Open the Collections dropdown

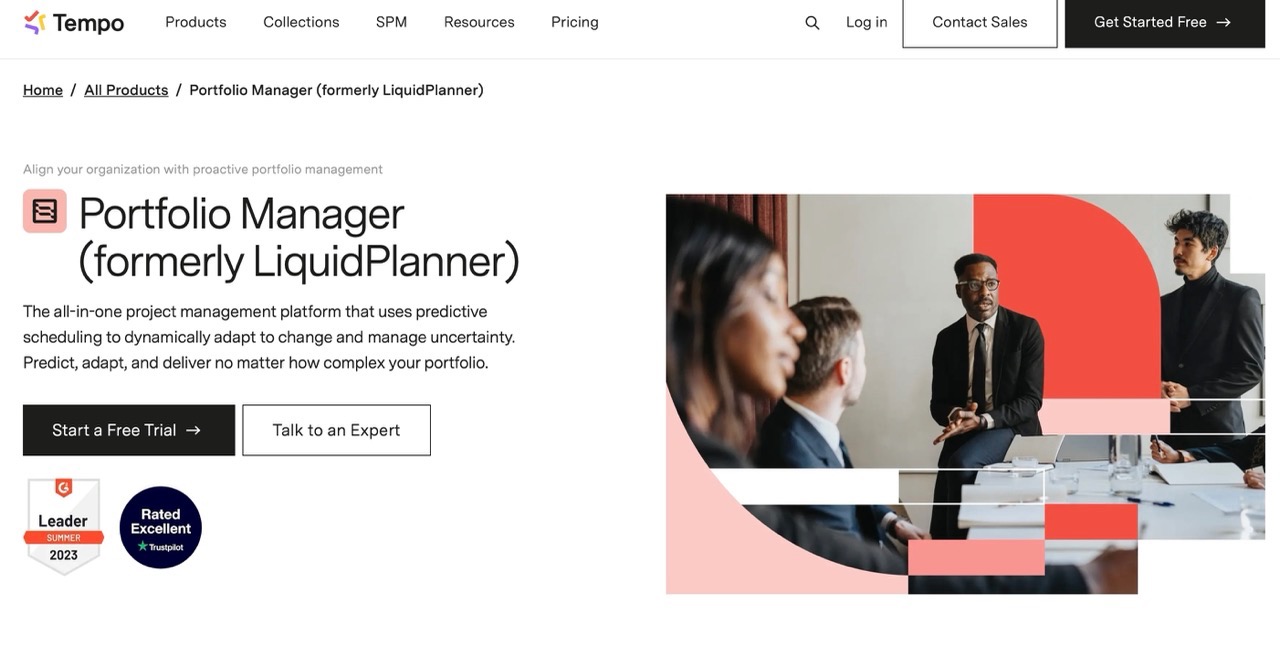(300, 21)
